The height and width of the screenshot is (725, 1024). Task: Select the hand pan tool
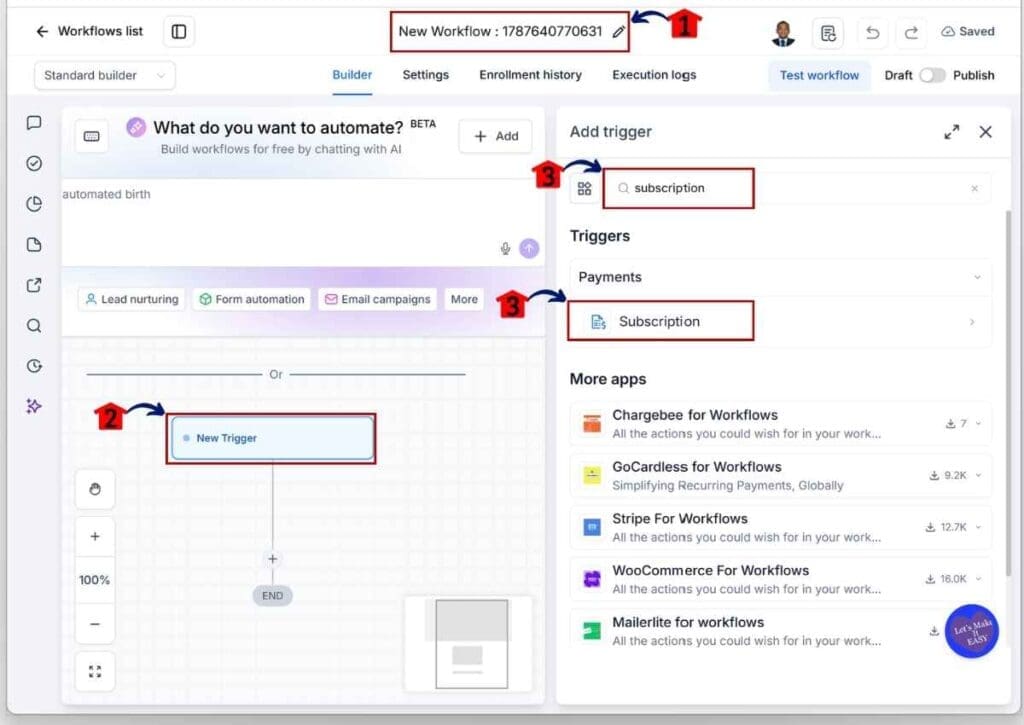pos(95,489)
